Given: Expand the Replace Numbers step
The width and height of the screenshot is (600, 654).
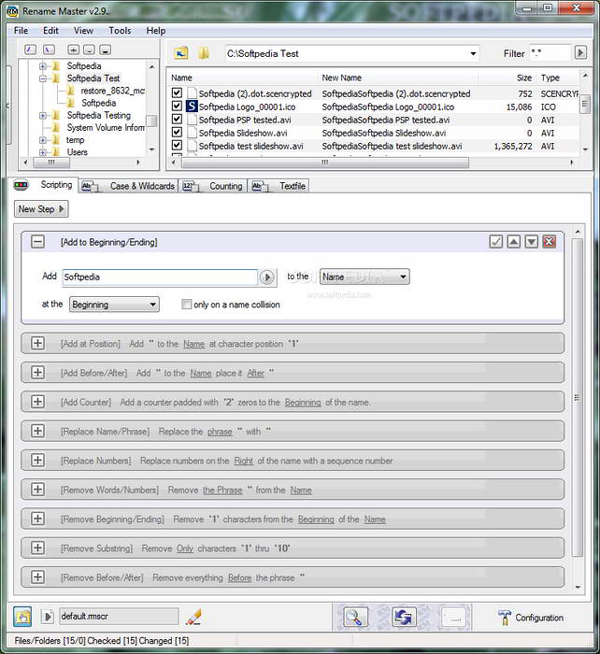Looking at the screenshot, I should coord(38,460).
